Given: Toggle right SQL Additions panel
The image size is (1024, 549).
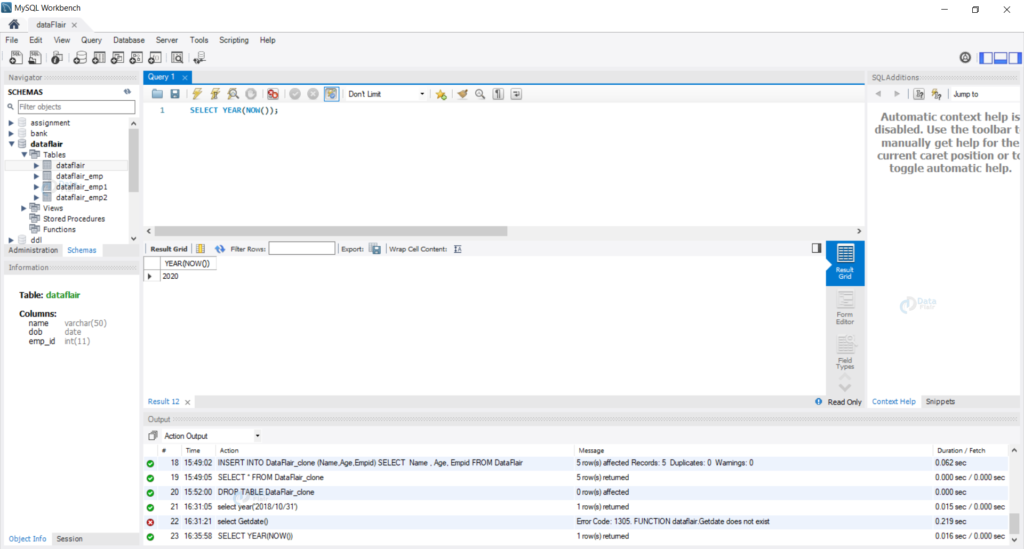Looking at the screenshot, I should click(1015, 58).
